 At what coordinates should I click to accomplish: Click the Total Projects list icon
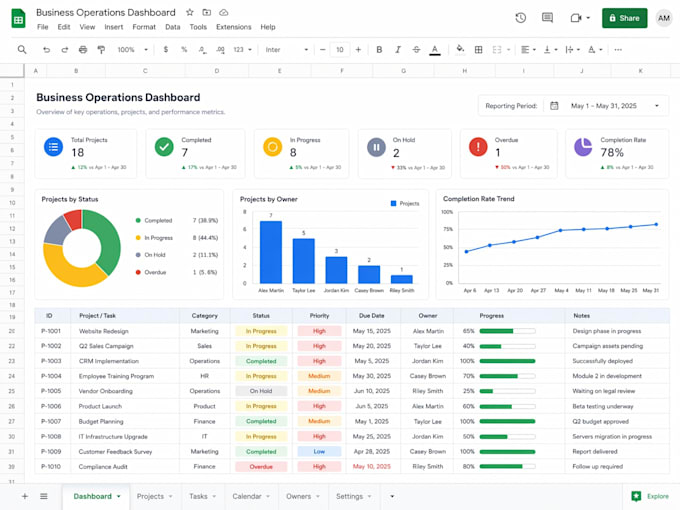tap(53, 147)
